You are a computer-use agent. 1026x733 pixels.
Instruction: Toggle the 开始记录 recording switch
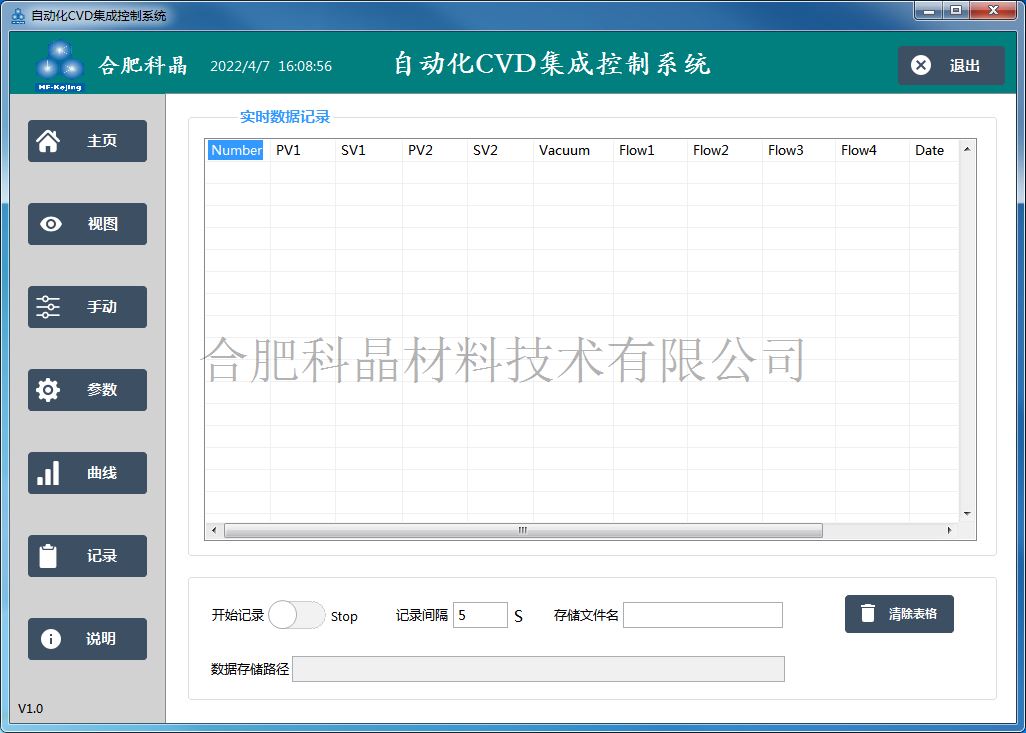[x=296, y=615]
